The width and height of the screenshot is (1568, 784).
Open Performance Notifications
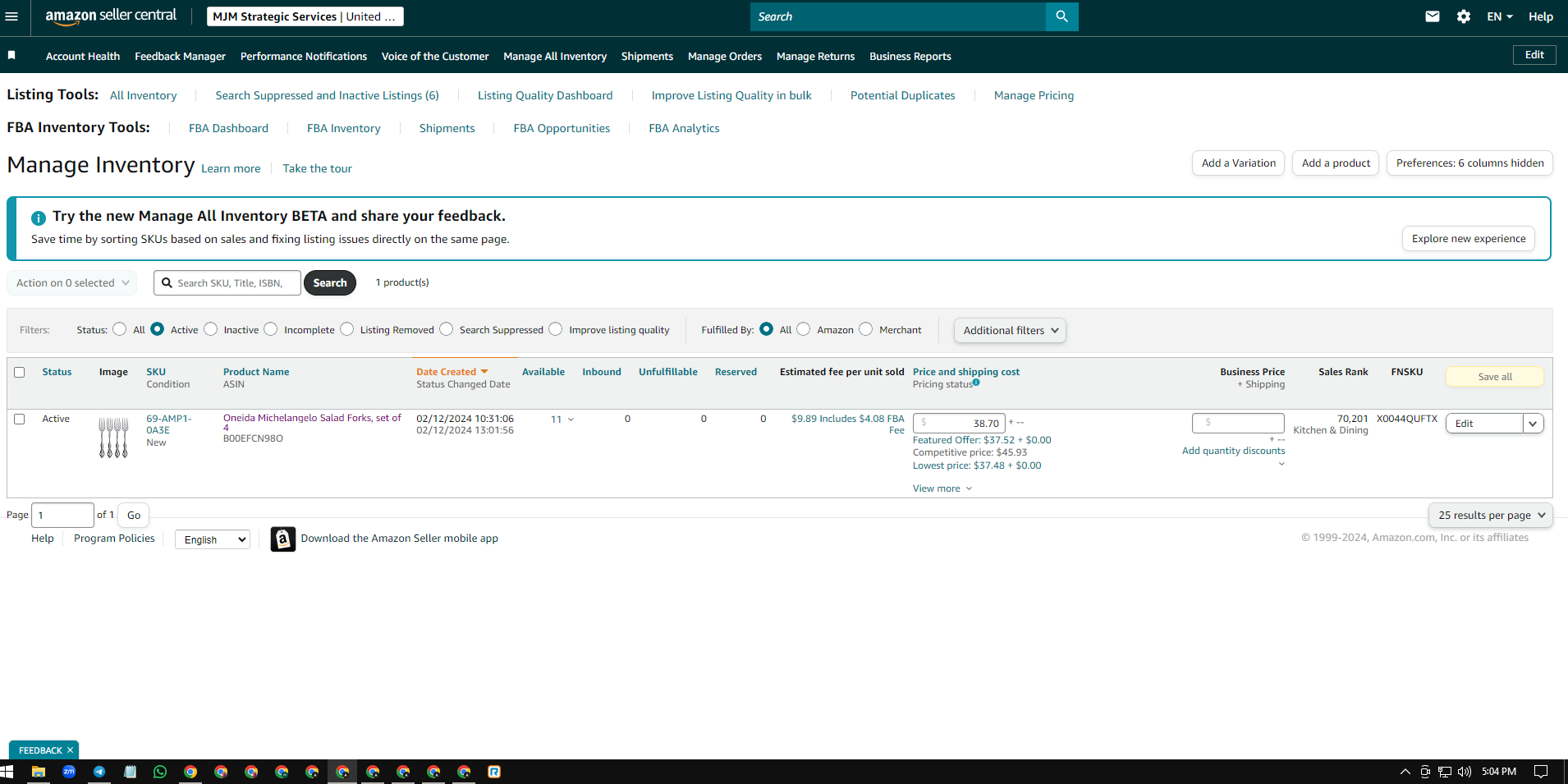(x=304, y=56)
